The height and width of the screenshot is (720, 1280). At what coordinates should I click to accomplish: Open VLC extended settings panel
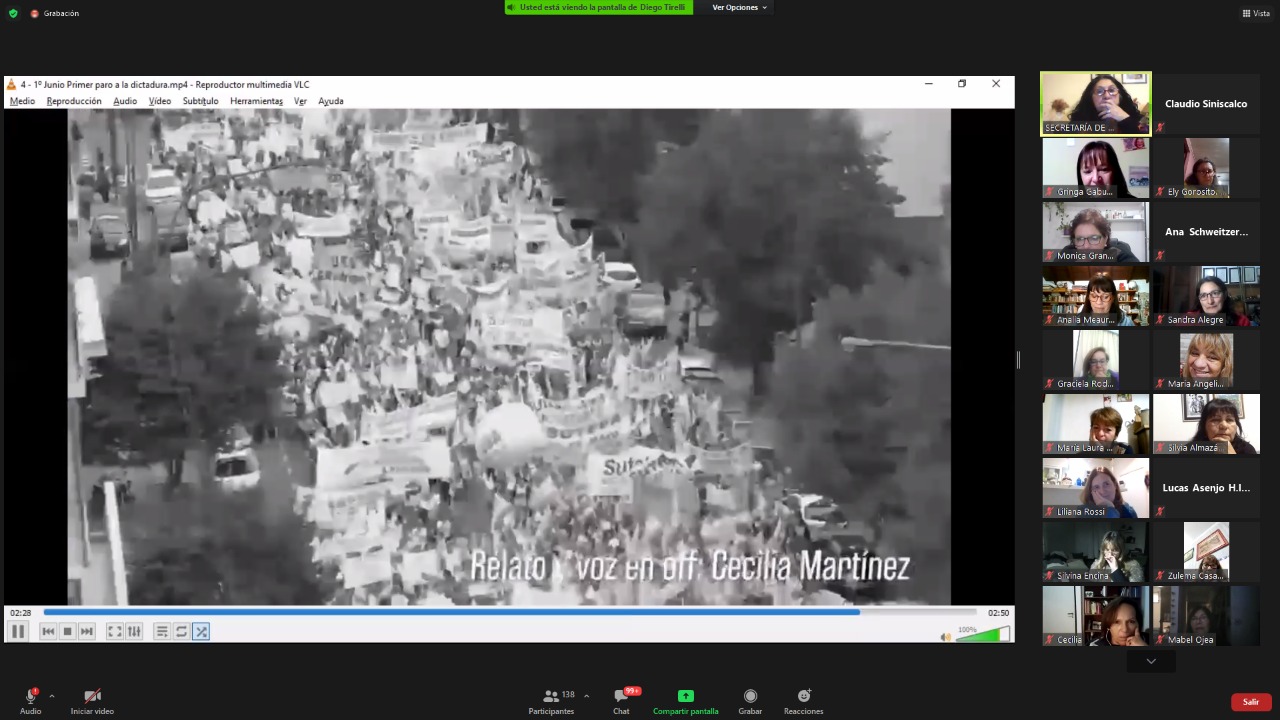(x=134, y=631)
